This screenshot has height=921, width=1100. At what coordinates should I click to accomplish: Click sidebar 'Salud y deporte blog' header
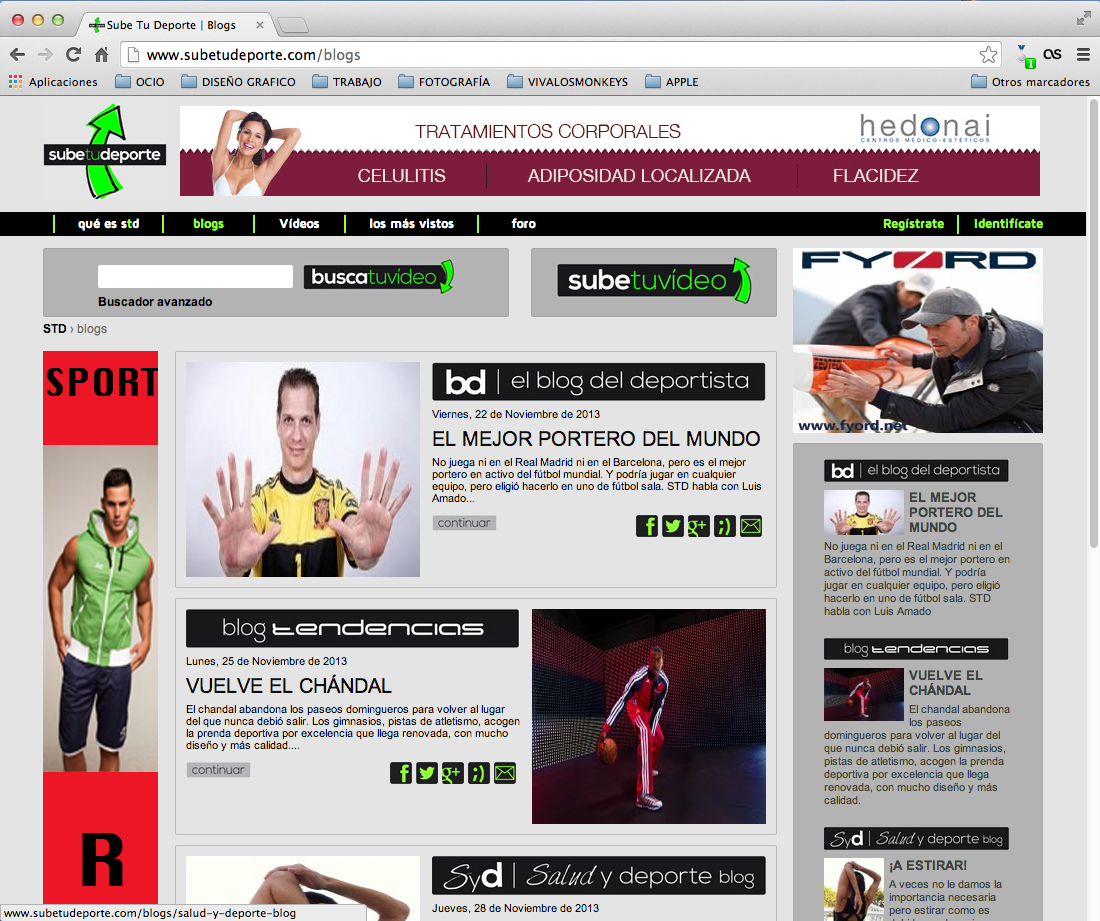(x=916, y=838)
